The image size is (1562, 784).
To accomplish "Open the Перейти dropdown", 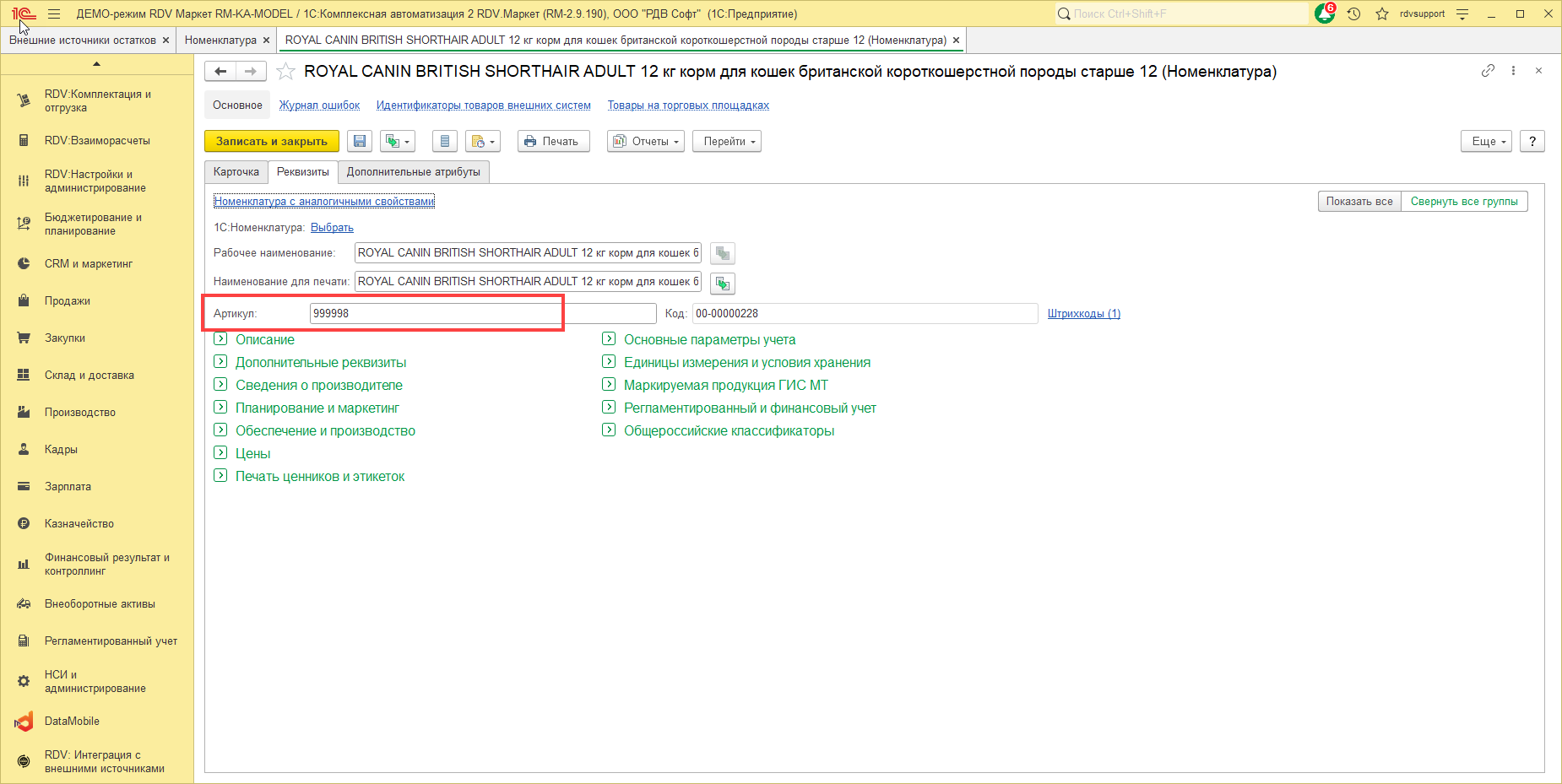I will pyautogui.click(x=727, y=141).
